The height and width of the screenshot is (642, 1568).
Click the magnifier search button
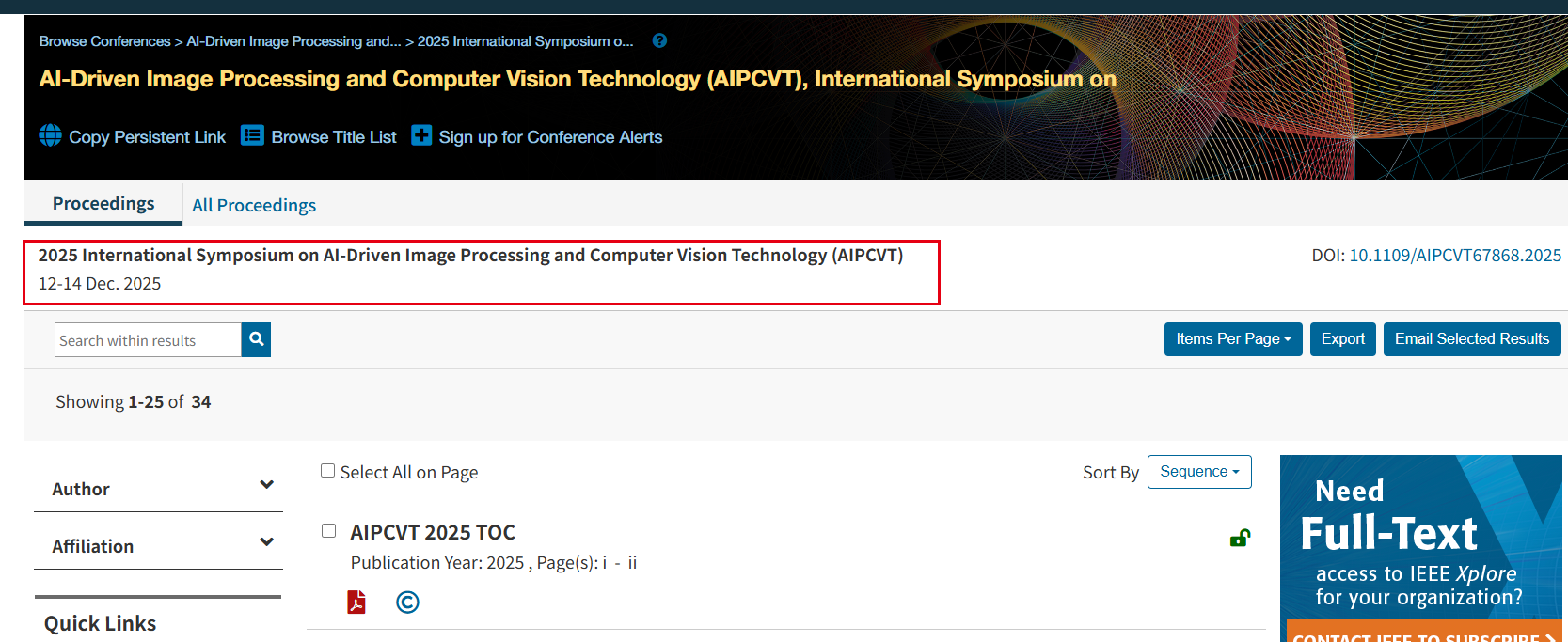[256, 339]
